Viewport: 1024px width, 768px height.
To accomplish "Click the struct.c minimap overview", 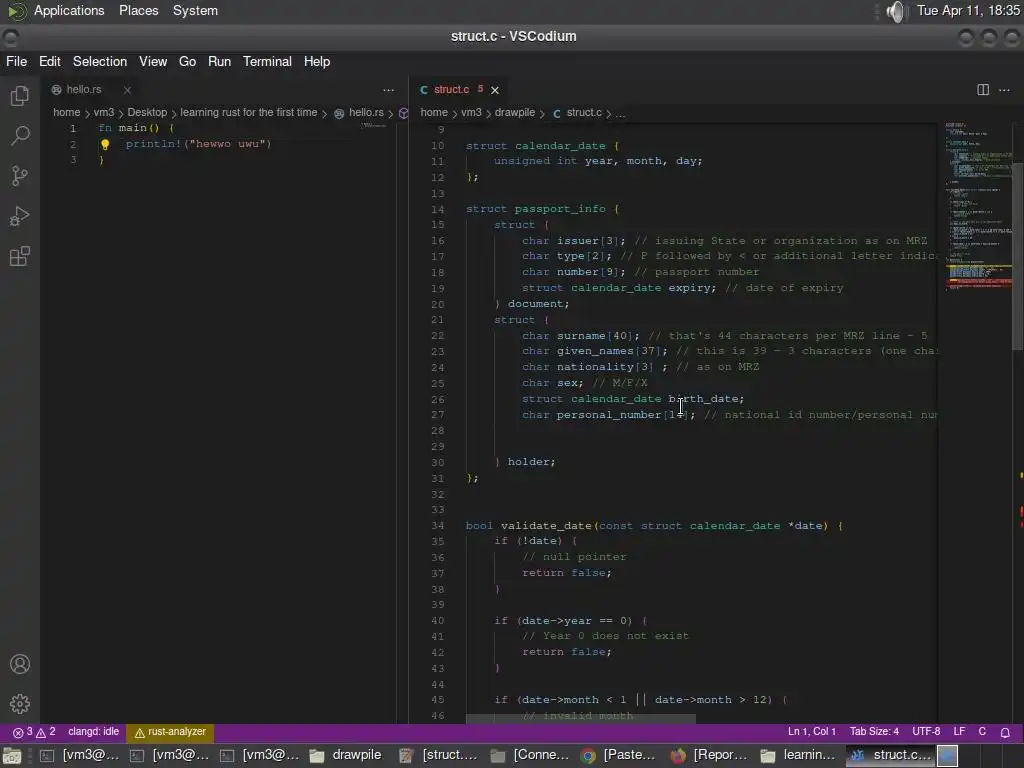I will coord(977,206).
